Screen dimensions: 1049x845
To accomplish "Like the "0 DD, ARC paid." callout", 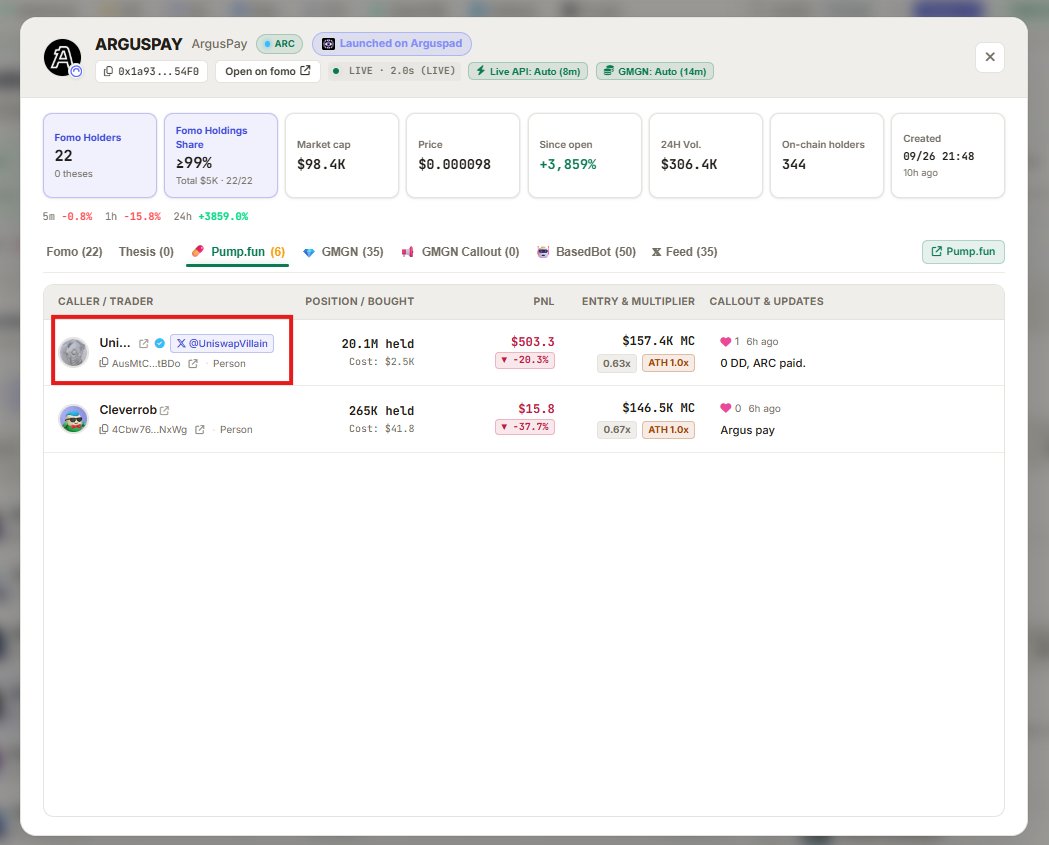I will (x=725, y=341).
